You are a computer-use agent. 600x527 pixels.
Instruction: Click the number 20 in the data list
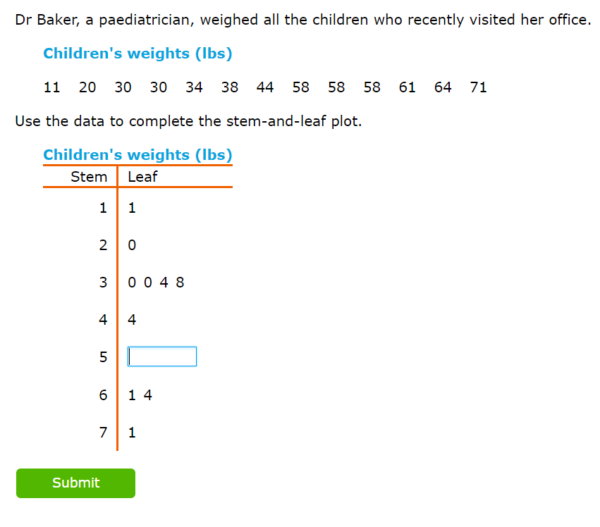pyautogui.click(x=88, y=87)
